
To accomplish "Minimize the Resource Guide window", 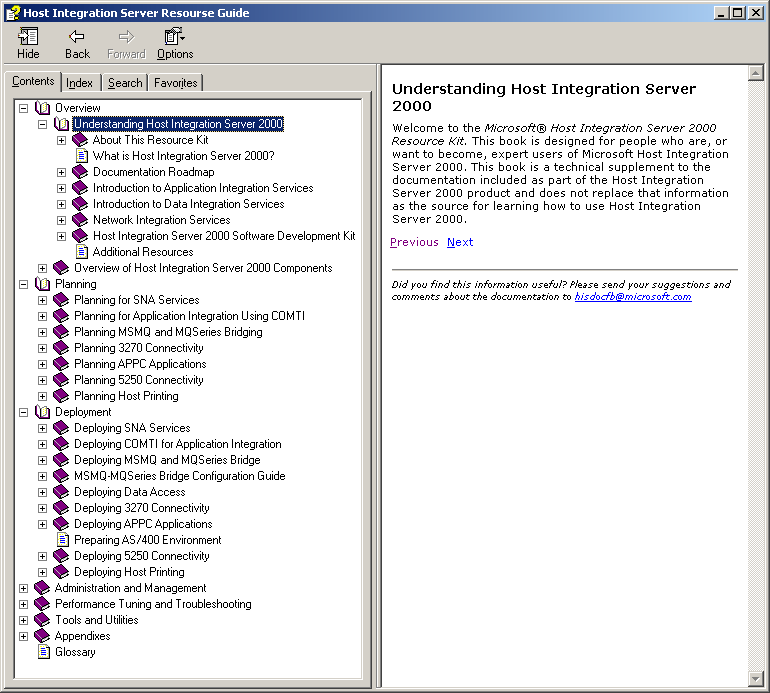I will point(721,13).
